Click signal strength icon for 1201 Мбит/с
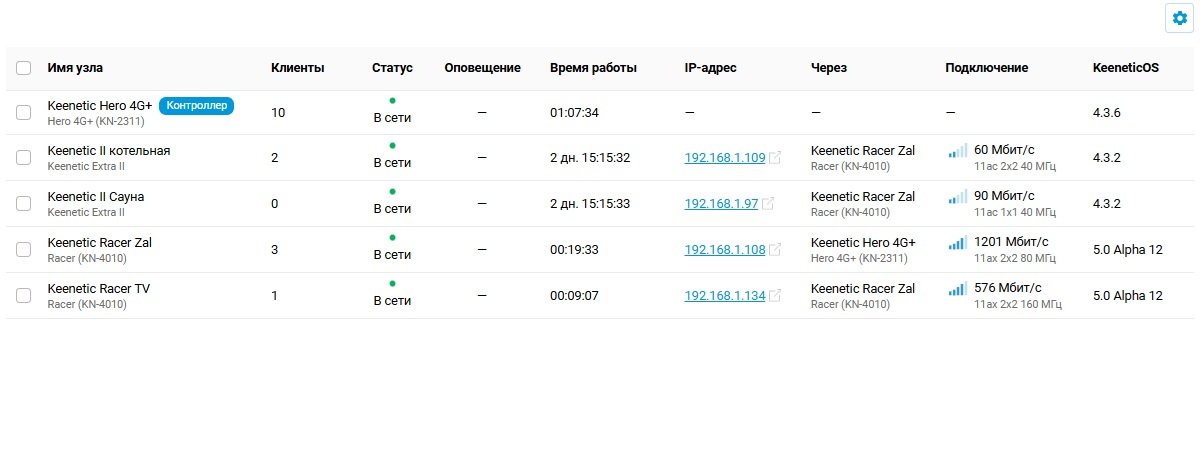 (x=957, y=243)
